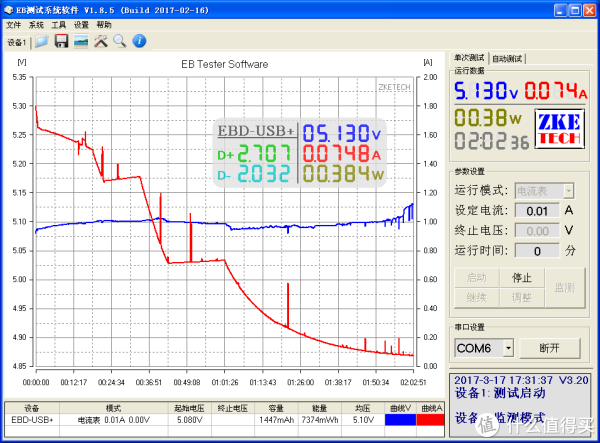
Task: Select the EBD-USB+ device cell in the table
Action: pos(32,420)
